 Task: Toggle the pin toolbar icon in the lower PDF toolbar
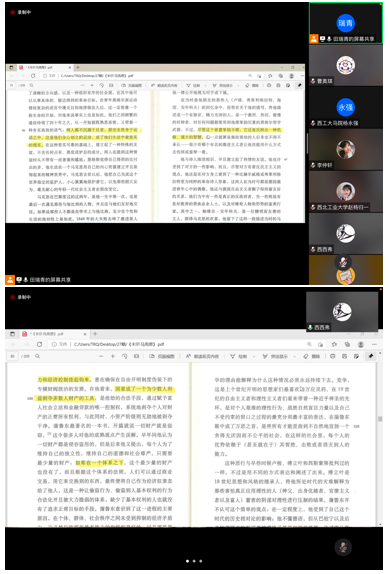371,356
